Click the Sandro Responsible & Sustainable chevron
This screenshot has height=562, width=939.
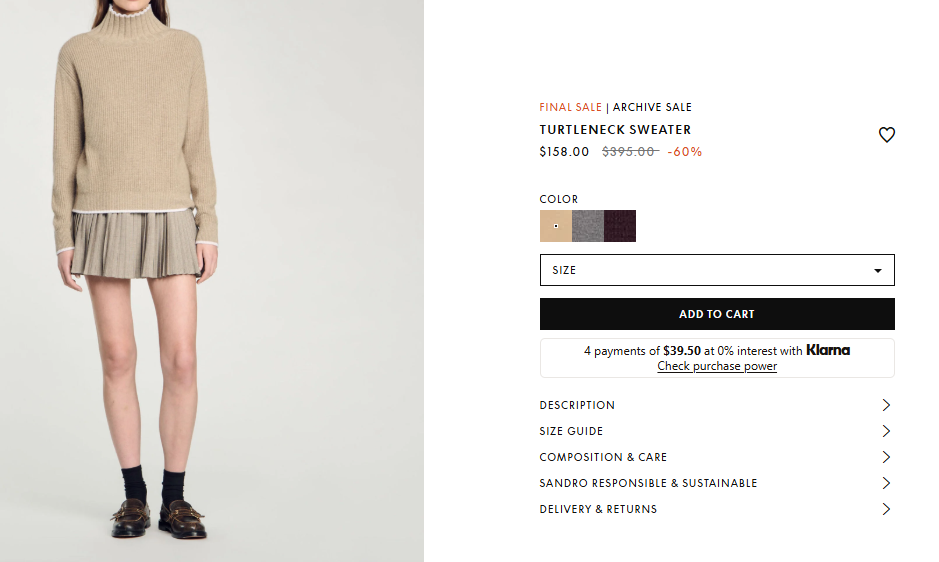click(886, 483)
